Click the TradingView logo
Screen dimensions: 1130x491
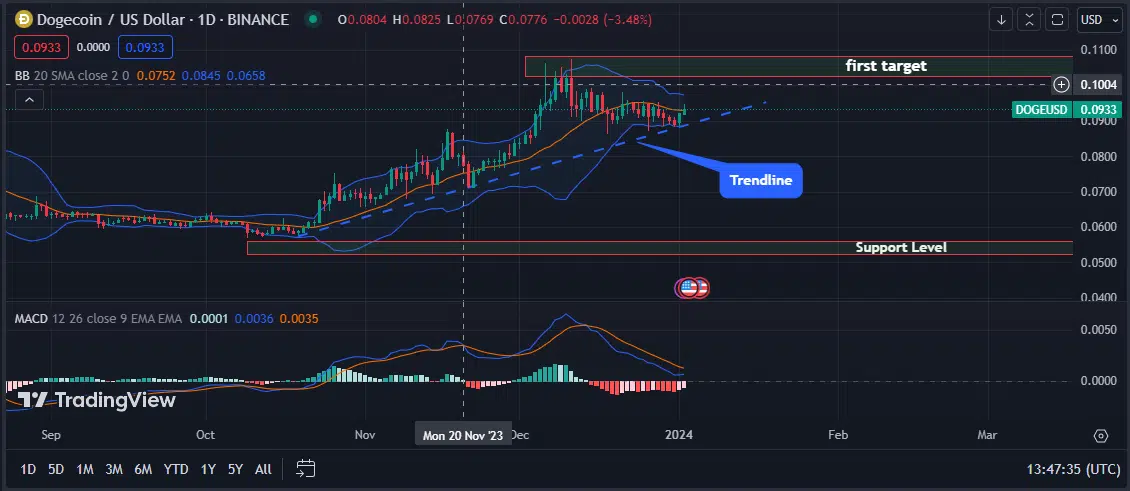pyautogui.click(x=96, y=400)
